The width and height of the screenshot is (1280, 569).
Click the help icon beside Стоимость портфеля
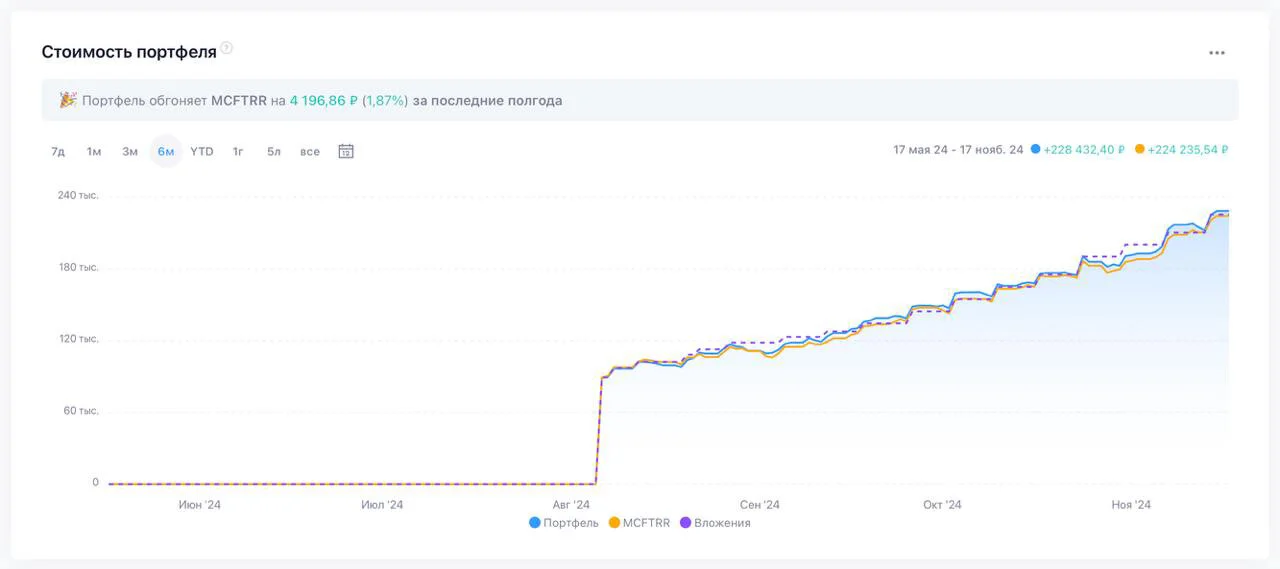[x=227, y=47]
